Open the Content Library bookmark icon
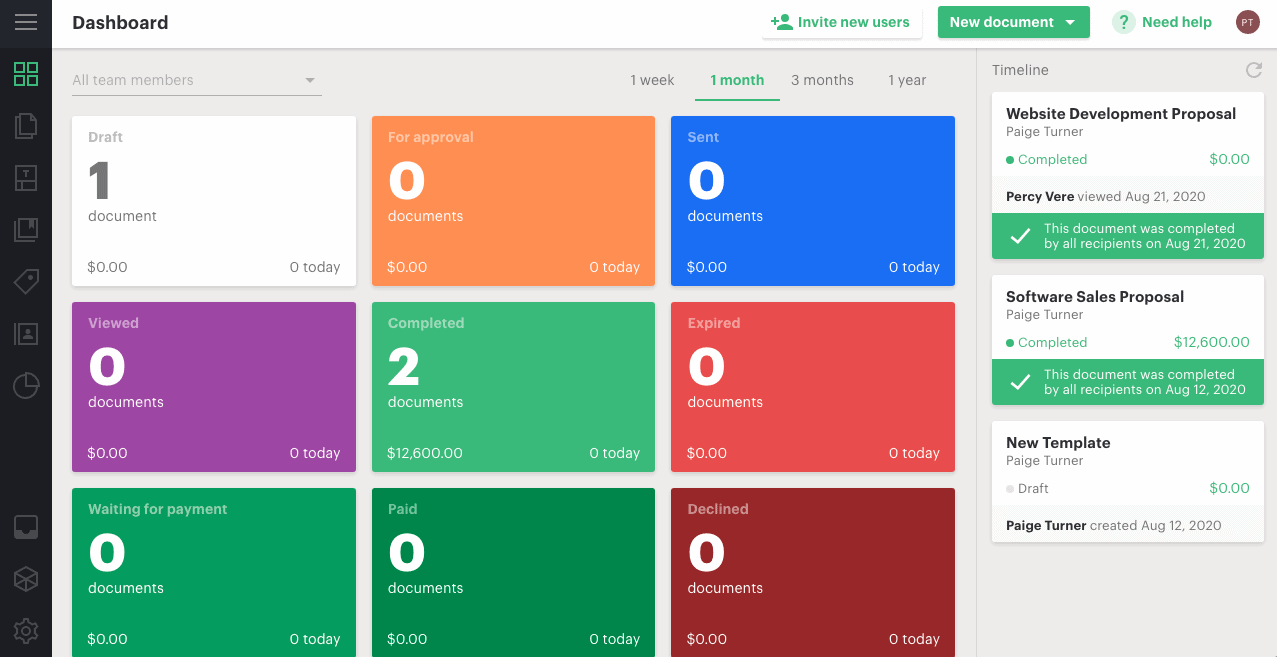Image resolution: width=1277 pixels, height=657 pixels. click(26, 230)
